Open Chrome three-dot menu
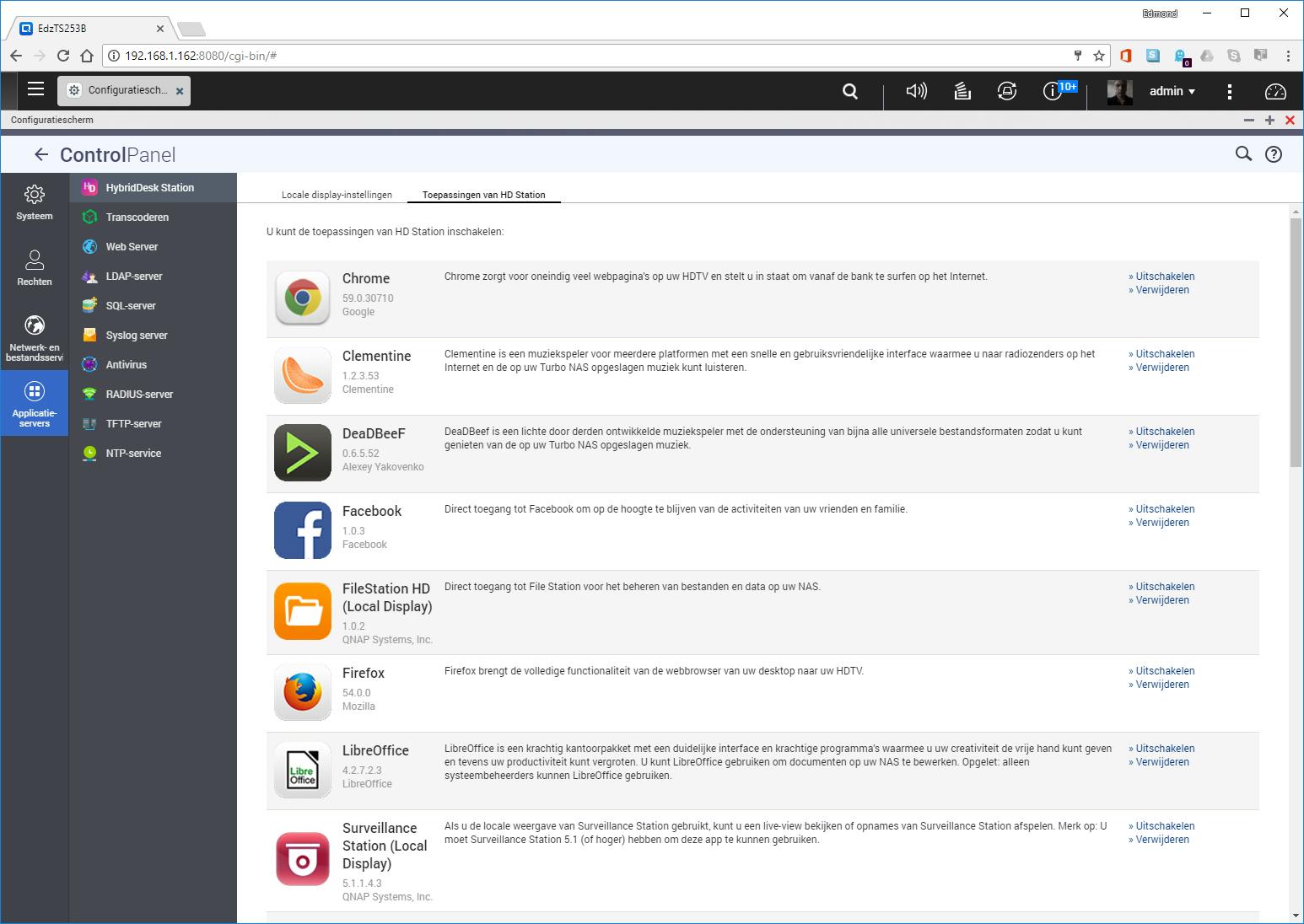This screenshot has height=924, width=1304. pyautogui.click(x=1288, y=56)
